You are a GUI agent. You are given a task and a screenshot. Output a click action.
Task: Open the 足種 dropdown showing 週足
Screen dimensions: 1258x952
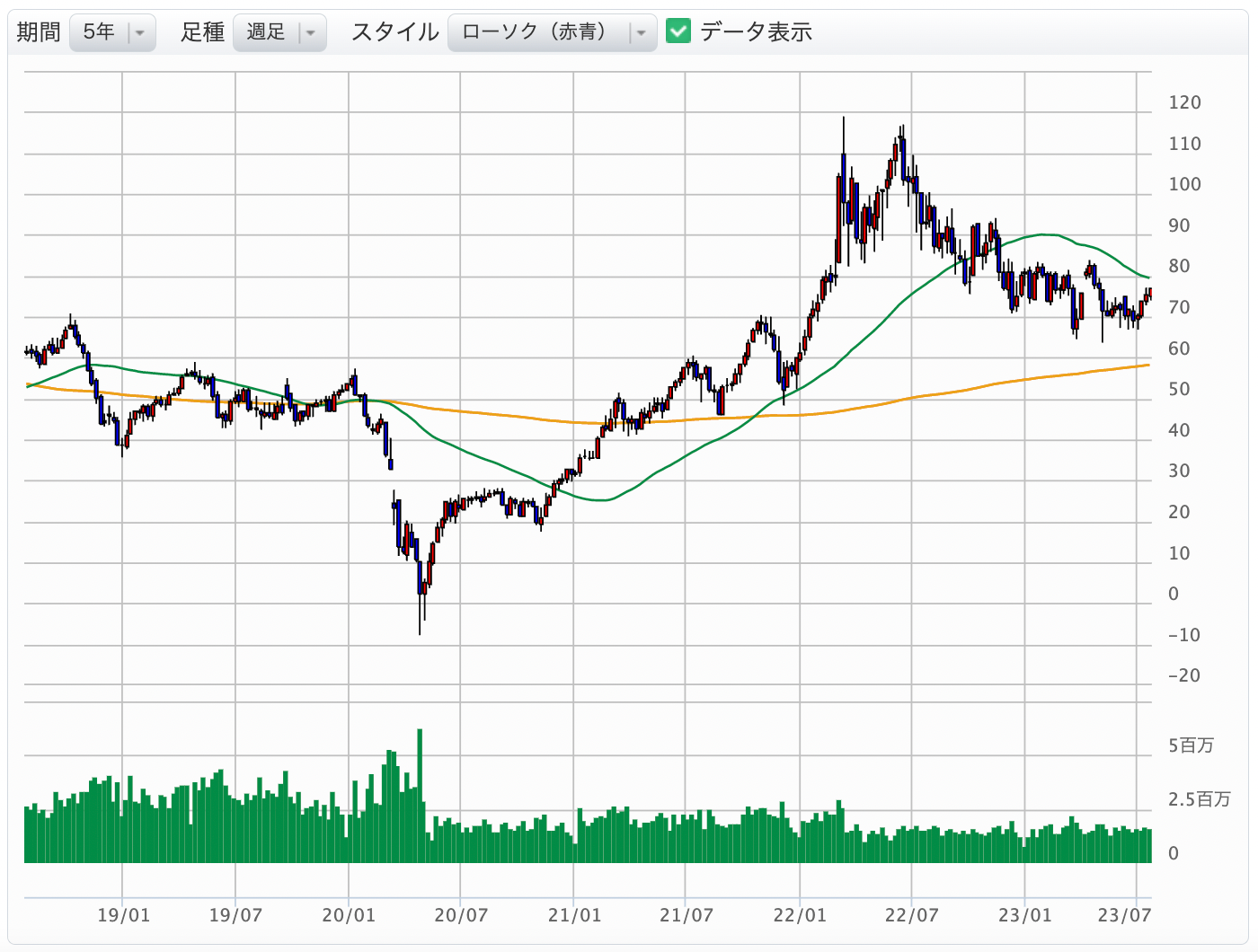[x=279, y=32]
